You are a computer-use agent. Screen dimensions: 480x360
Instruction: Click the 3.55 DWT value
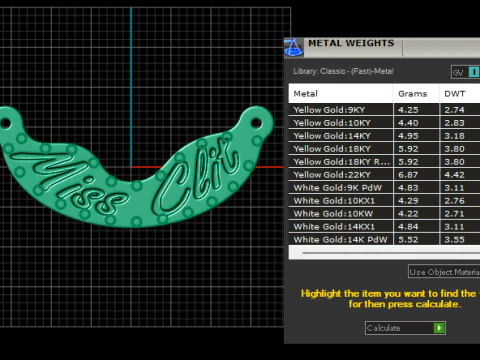454,240
